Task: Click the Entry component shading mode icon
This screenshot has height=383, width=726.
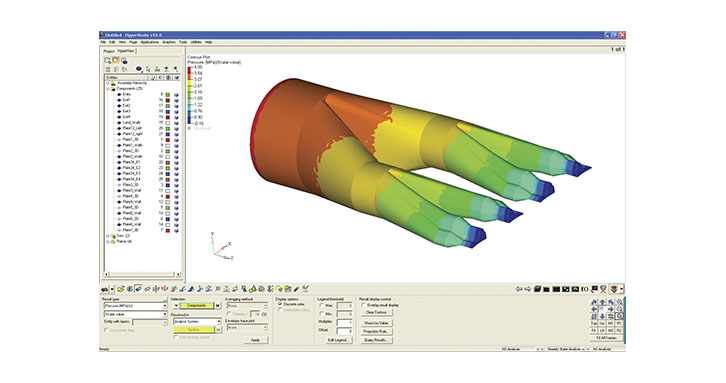Action: pos(176,94)
